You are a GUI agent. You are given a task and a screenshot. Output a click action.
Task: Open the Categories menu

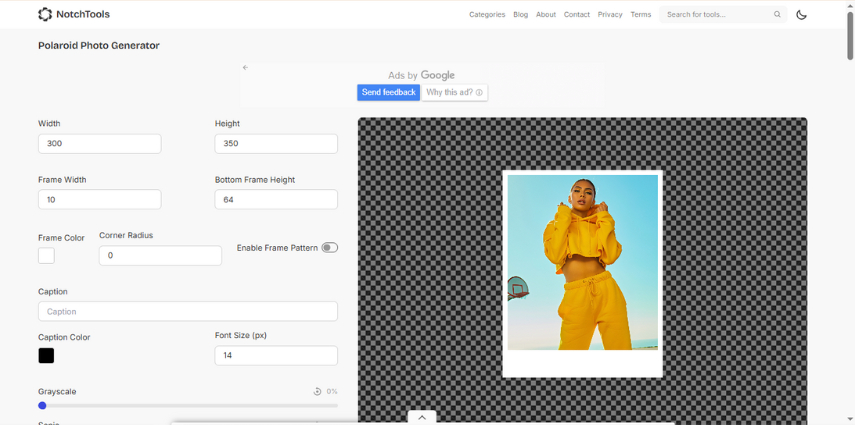tap(487, 15)
